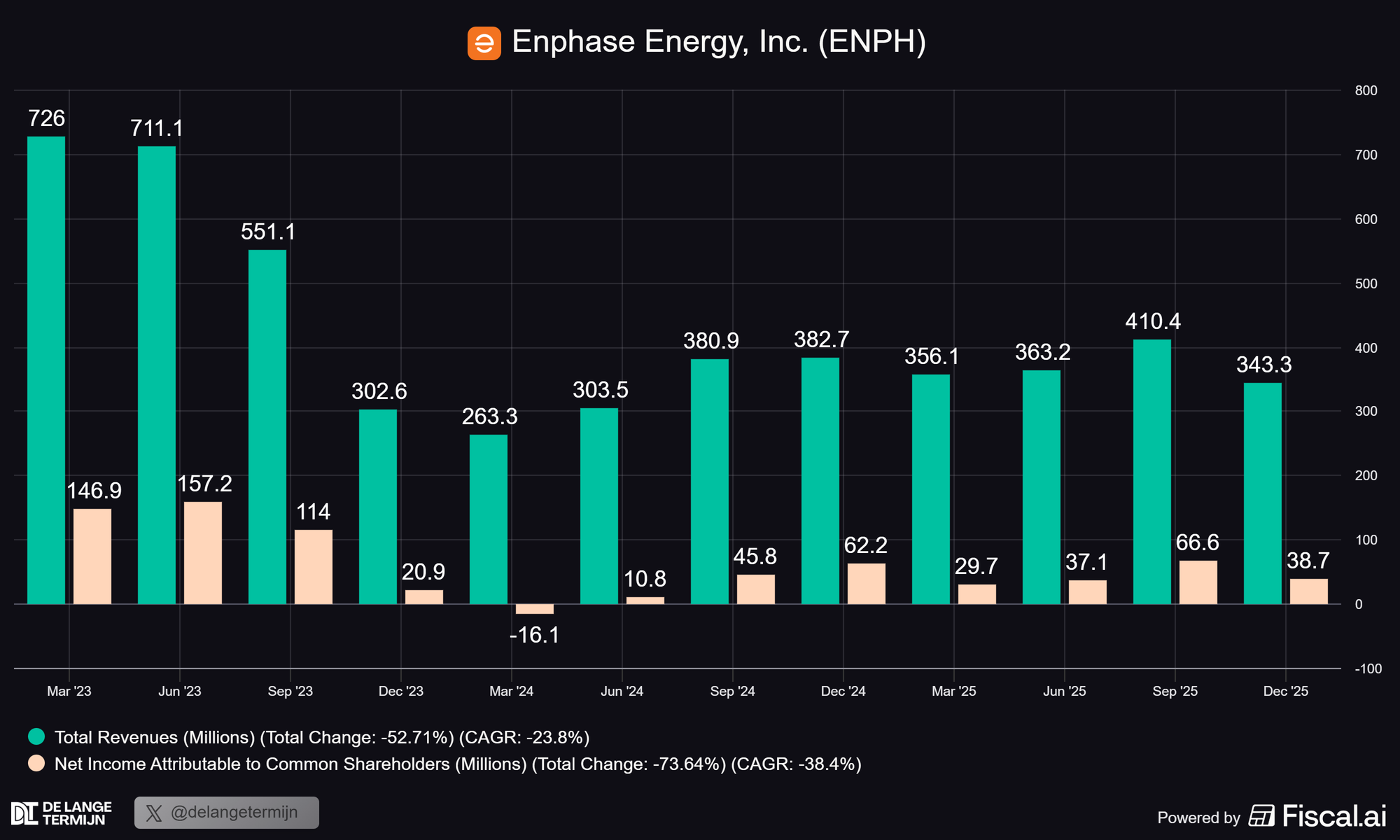Click the orange Enphase logo icon

(484, 43)
